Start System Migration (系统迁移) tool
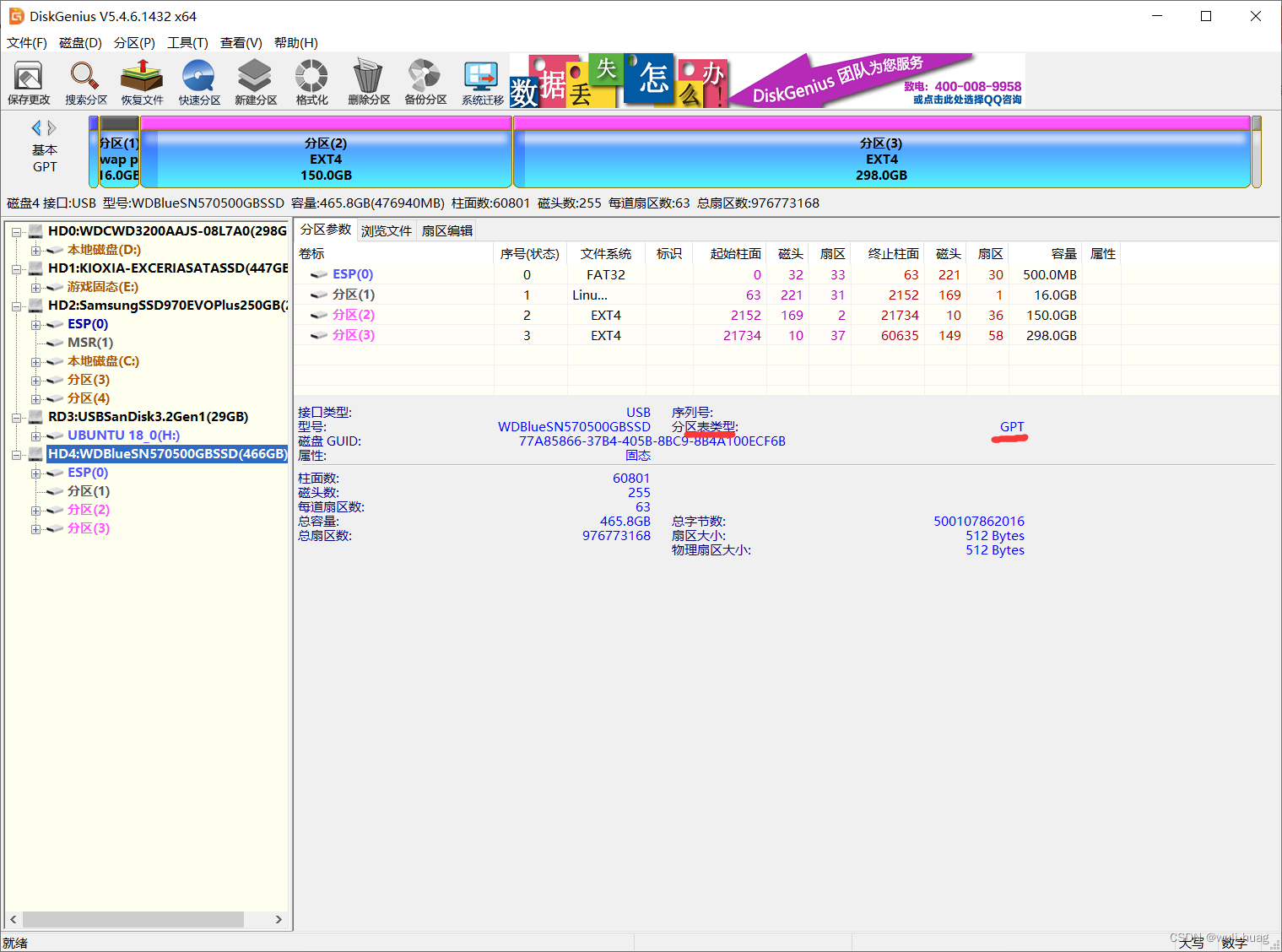Image resolution: width=1282 pixels, height=952 pixels. pyautogui.click(x=482, y=83)
